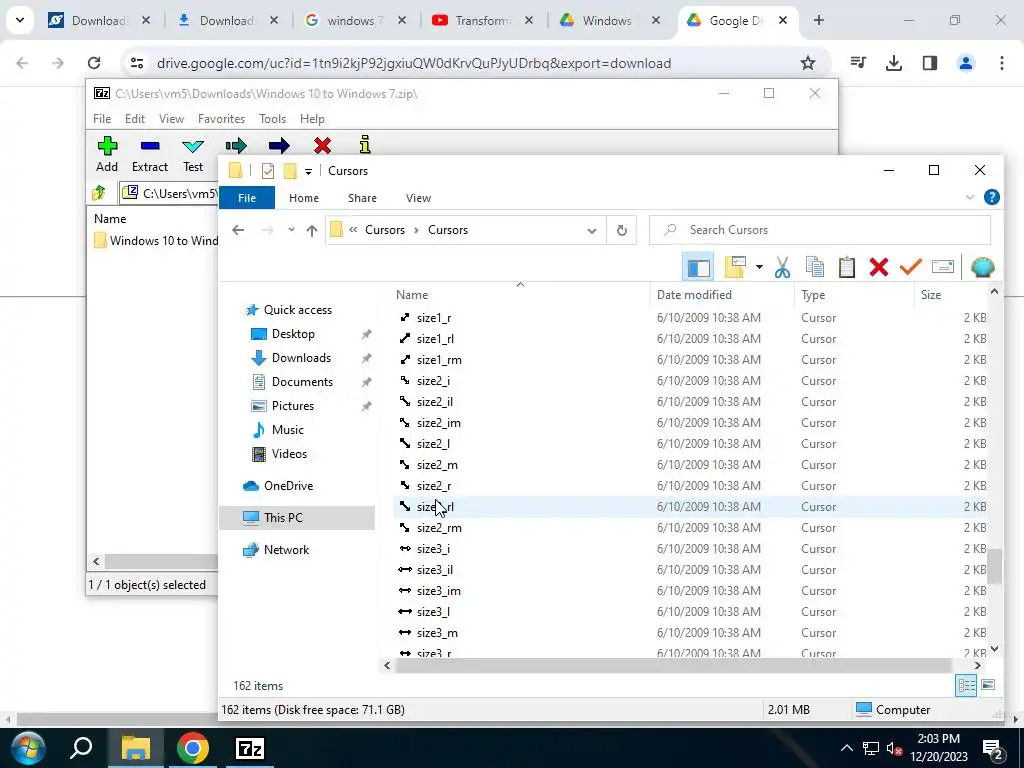This screenshot has width=1024, height=768.
Task: Open the Explorer View ribbon tab
Action: (x=419, y=198)
